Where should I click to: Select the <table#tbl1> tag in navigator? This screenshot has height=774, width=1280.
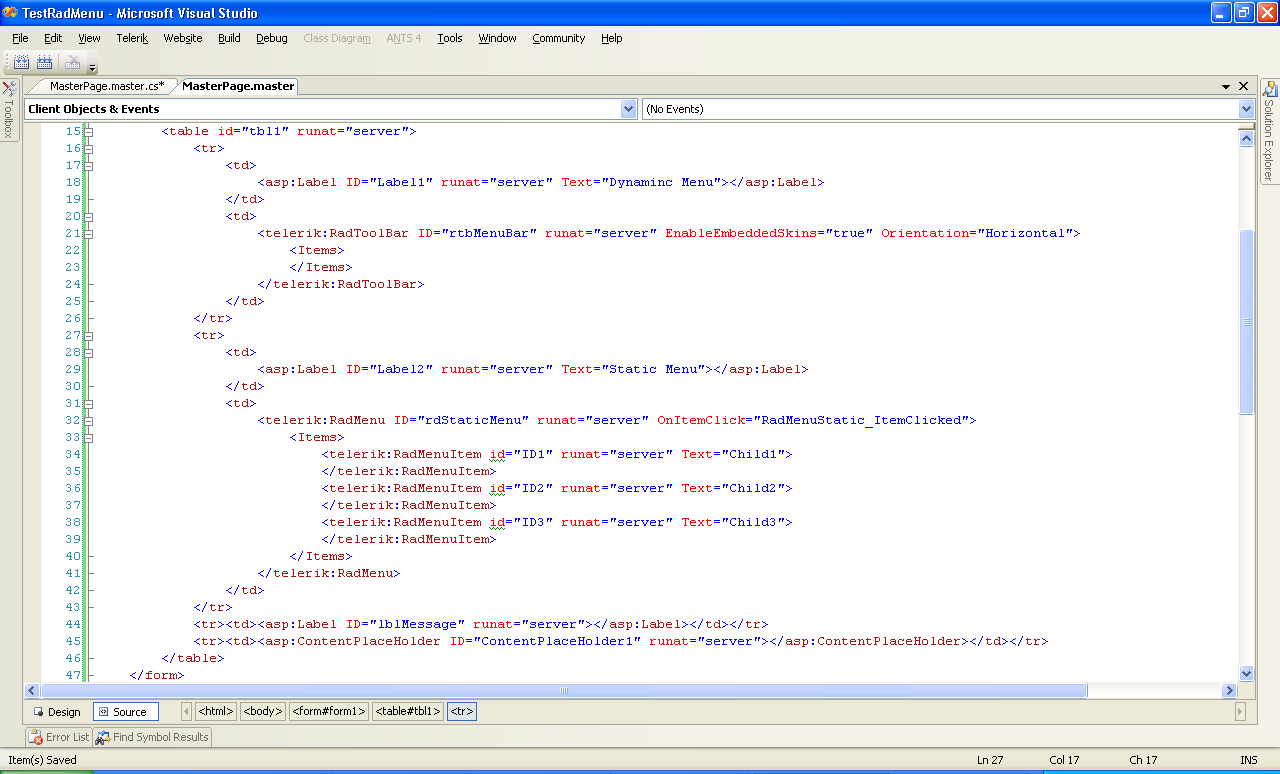tap(408, 712)
